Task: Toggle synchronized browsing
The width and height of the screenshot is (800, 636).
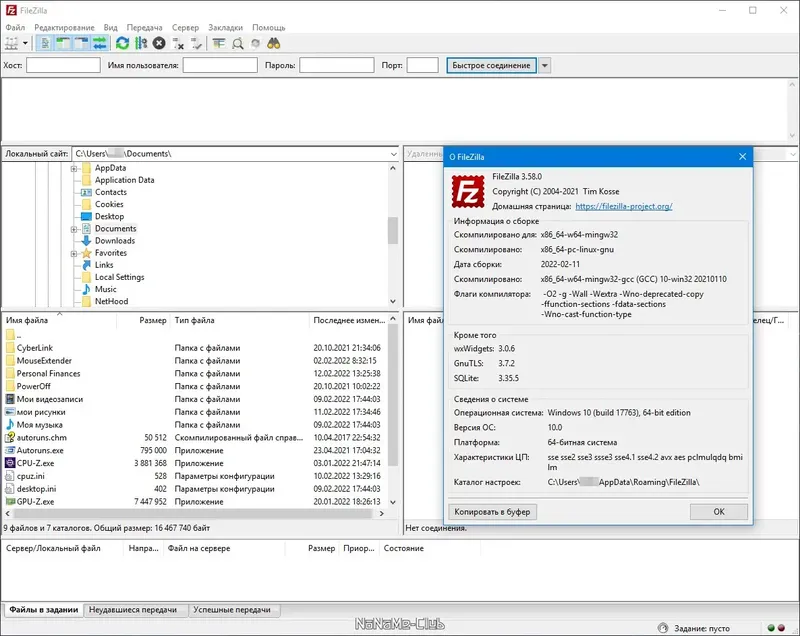Action: [x=256, y=43]
